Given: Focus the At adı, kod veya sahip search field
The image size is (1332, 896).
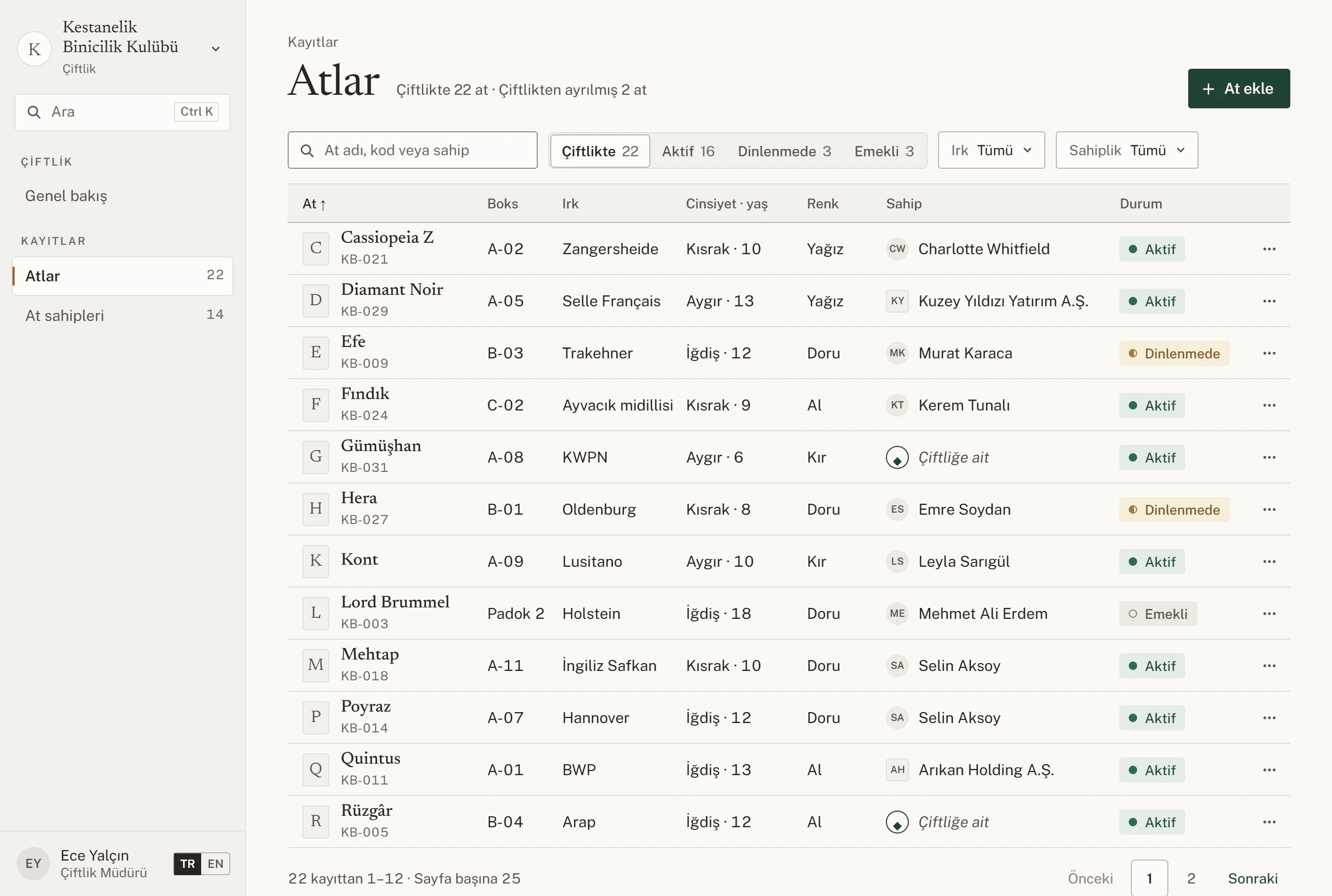Looking at the screenshot, I should [412, 150].
